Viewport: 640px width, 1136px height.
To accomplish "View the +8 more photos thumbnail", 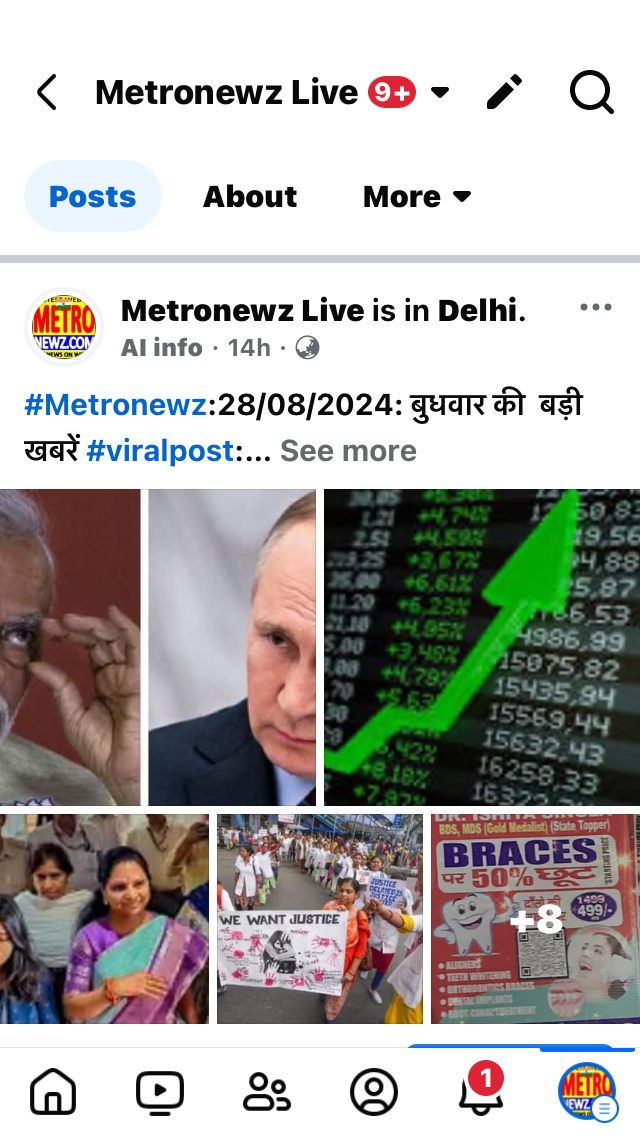I will tap(536, 919).
